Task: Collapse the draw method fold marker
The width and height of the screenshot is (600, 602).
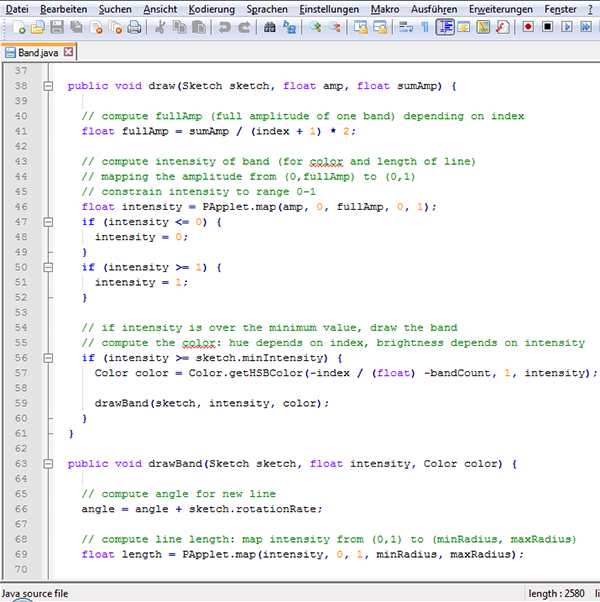Action: pos(48,86)
